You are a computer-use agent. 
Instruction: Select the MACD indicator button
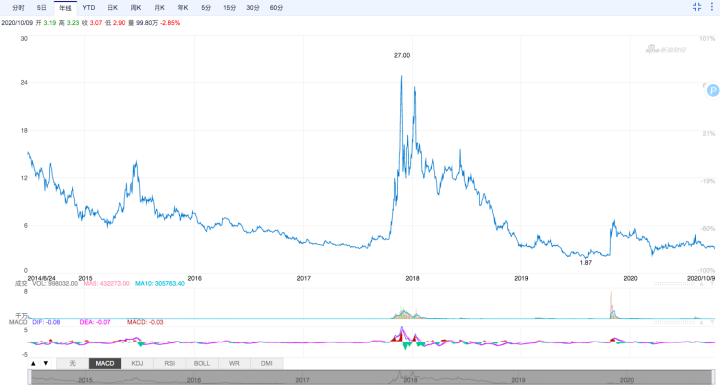click(105, 363)
